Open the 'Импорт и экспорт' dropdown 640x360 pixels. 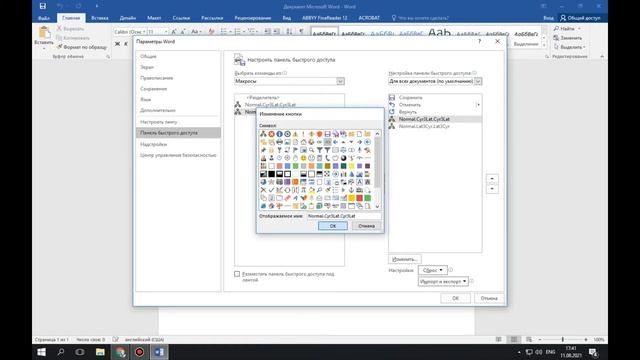pyautogui.click(x=443, y=281)
